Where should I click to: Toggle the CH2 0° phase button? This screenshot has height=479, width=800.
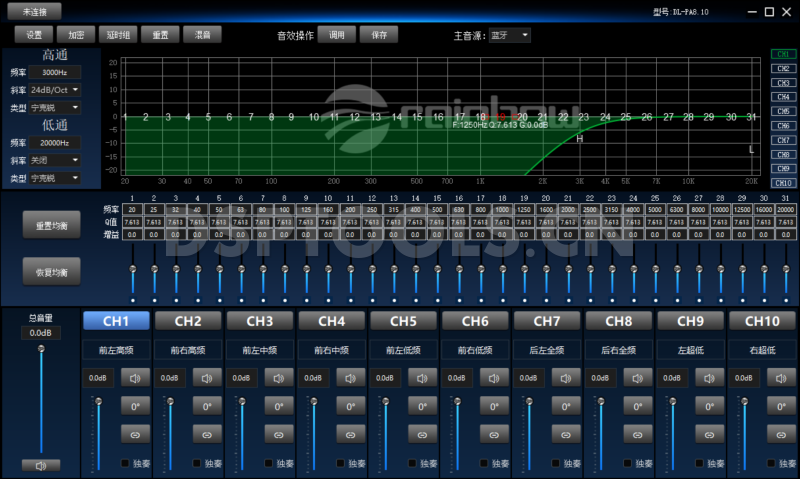coord(206,407)
